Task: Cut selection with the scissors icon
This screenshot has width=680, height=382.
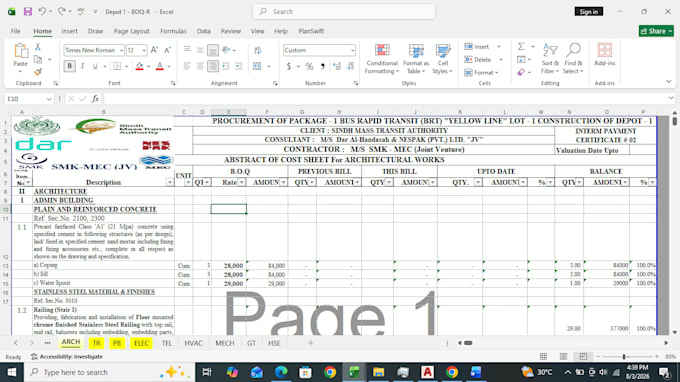Action: coord(38,47)
